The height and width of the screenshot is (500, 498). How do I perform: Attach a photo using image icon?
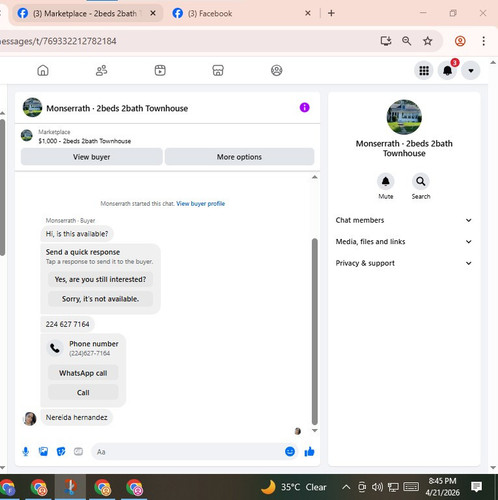coord(43,452)
